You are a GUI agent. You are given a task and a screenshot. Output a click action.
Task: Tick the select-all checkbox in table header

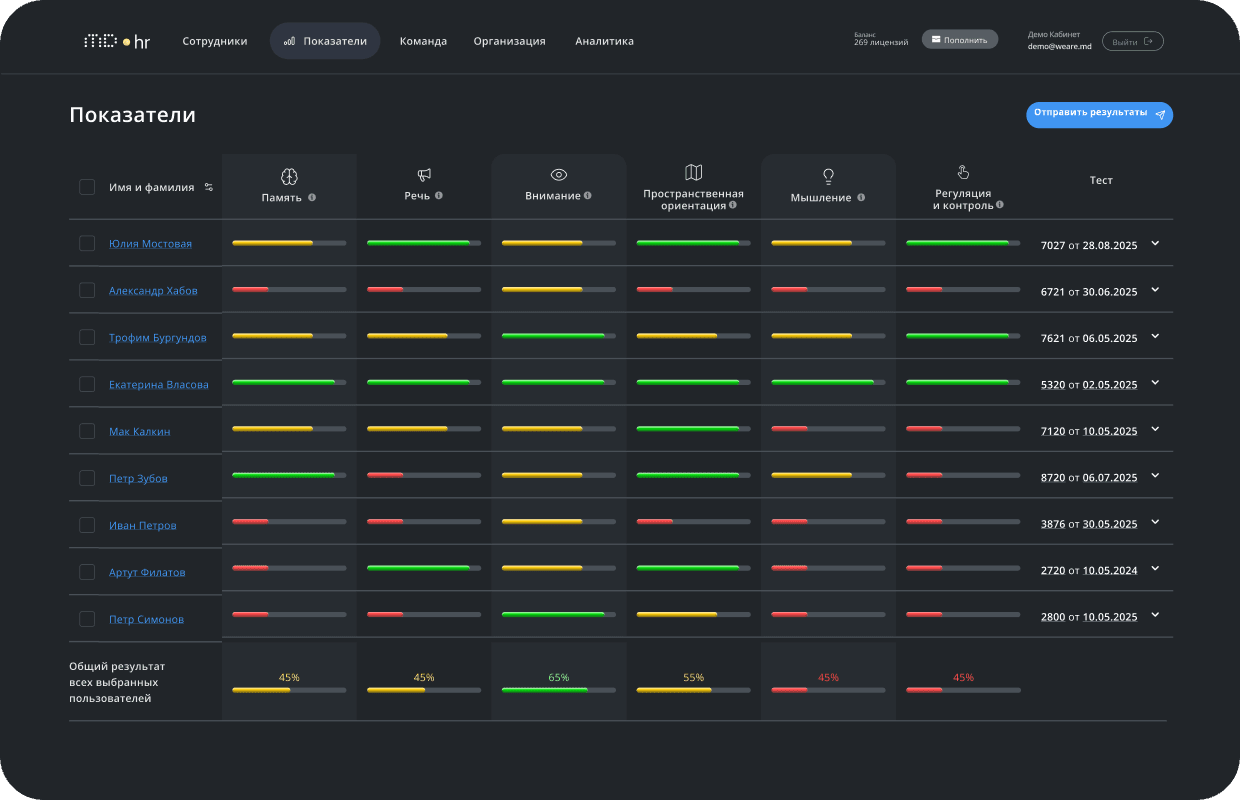click(87, 187)
